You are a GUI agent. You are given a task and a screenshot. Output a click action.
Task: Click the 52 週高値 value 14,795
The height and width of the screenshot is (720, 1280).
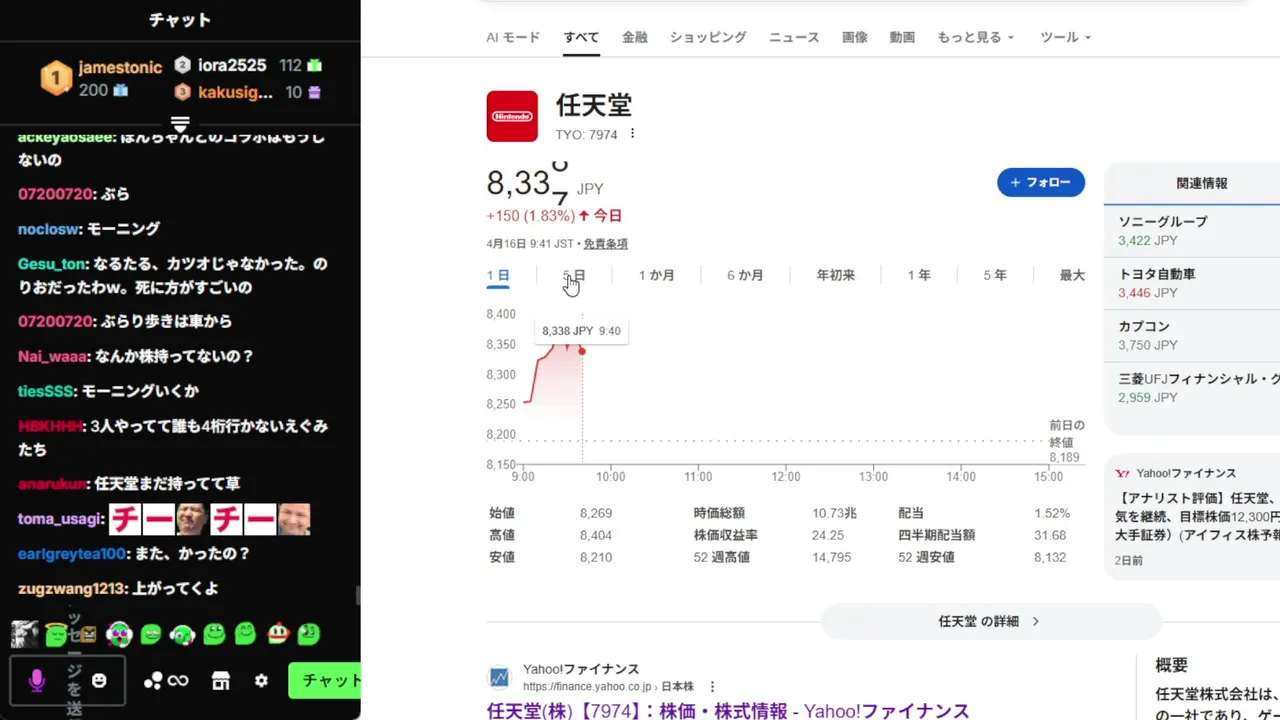(x=831, y=557)
